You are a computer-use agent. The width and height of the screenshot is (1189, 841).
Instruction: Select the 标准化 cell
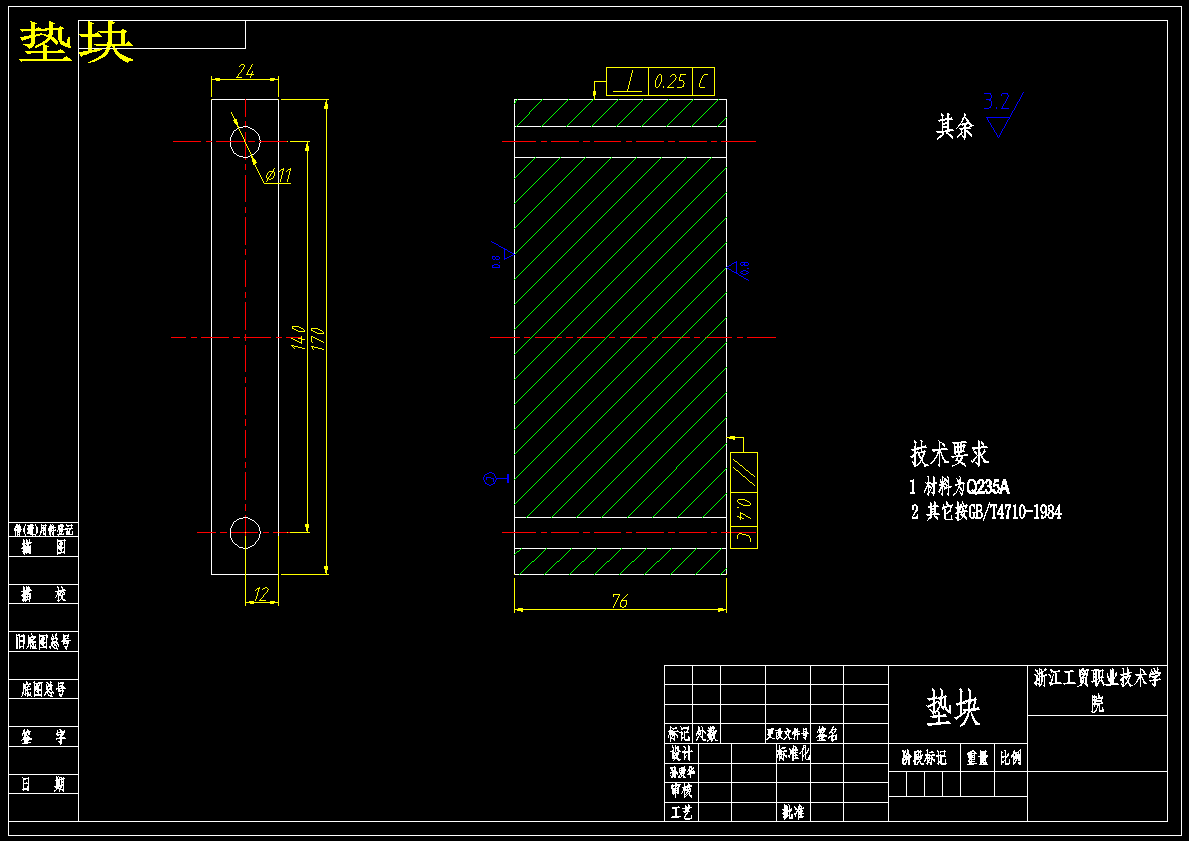coord(793,753)
